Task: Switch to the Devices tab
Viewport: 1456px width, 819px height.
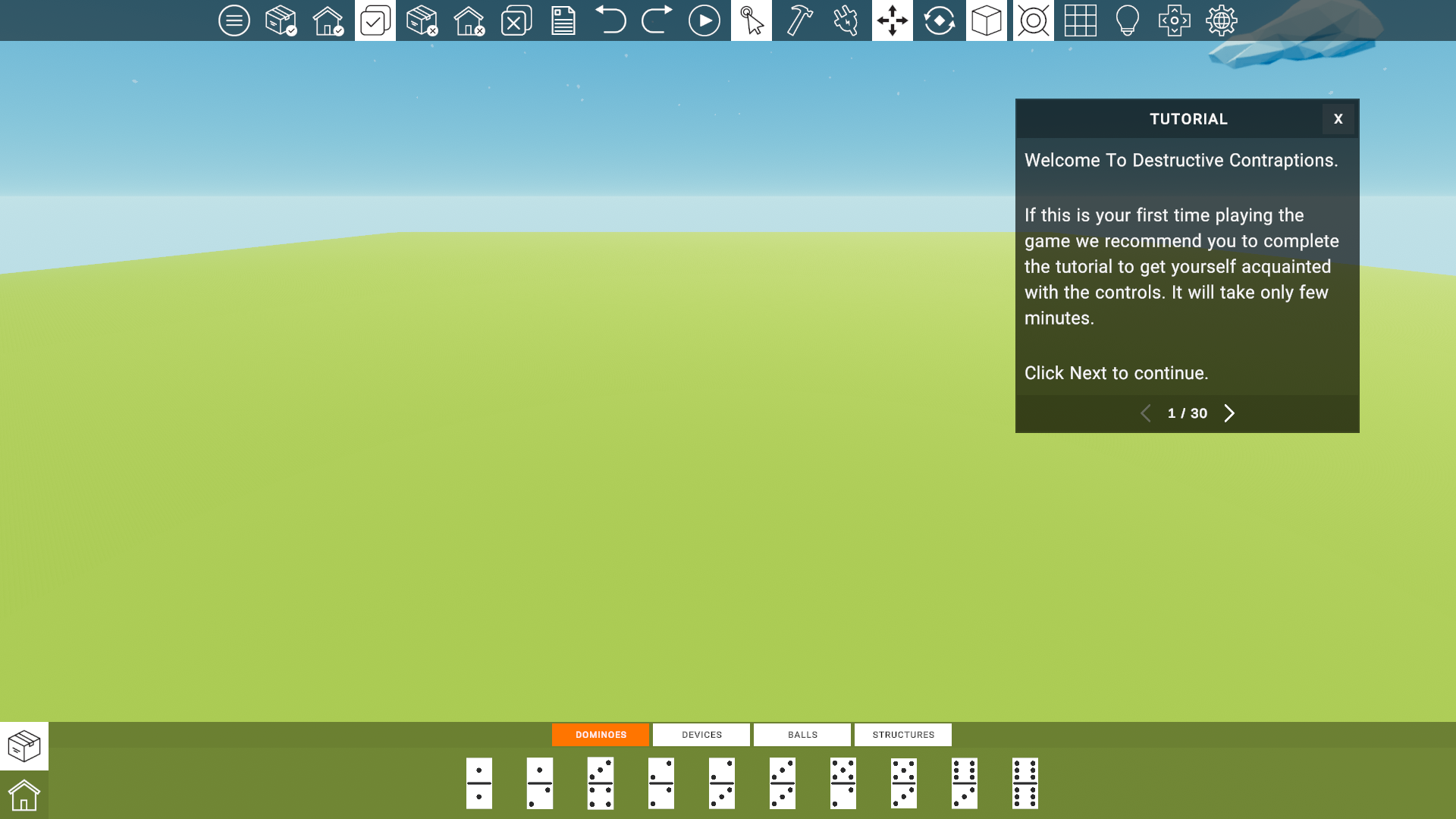Action: [x=701, y=735]
